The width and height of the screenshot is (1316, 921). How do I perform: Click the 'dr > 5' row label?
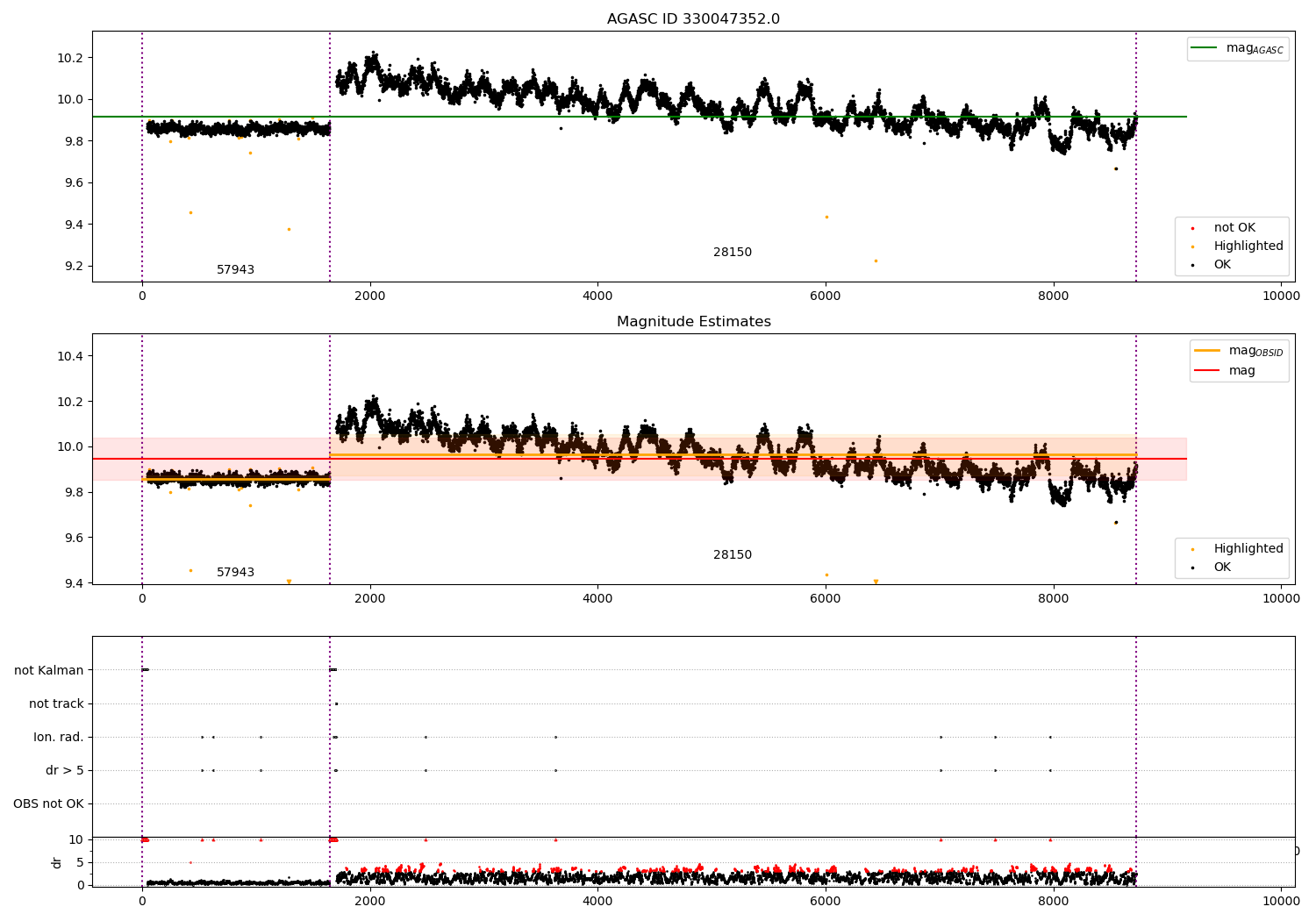coord(65,770)
